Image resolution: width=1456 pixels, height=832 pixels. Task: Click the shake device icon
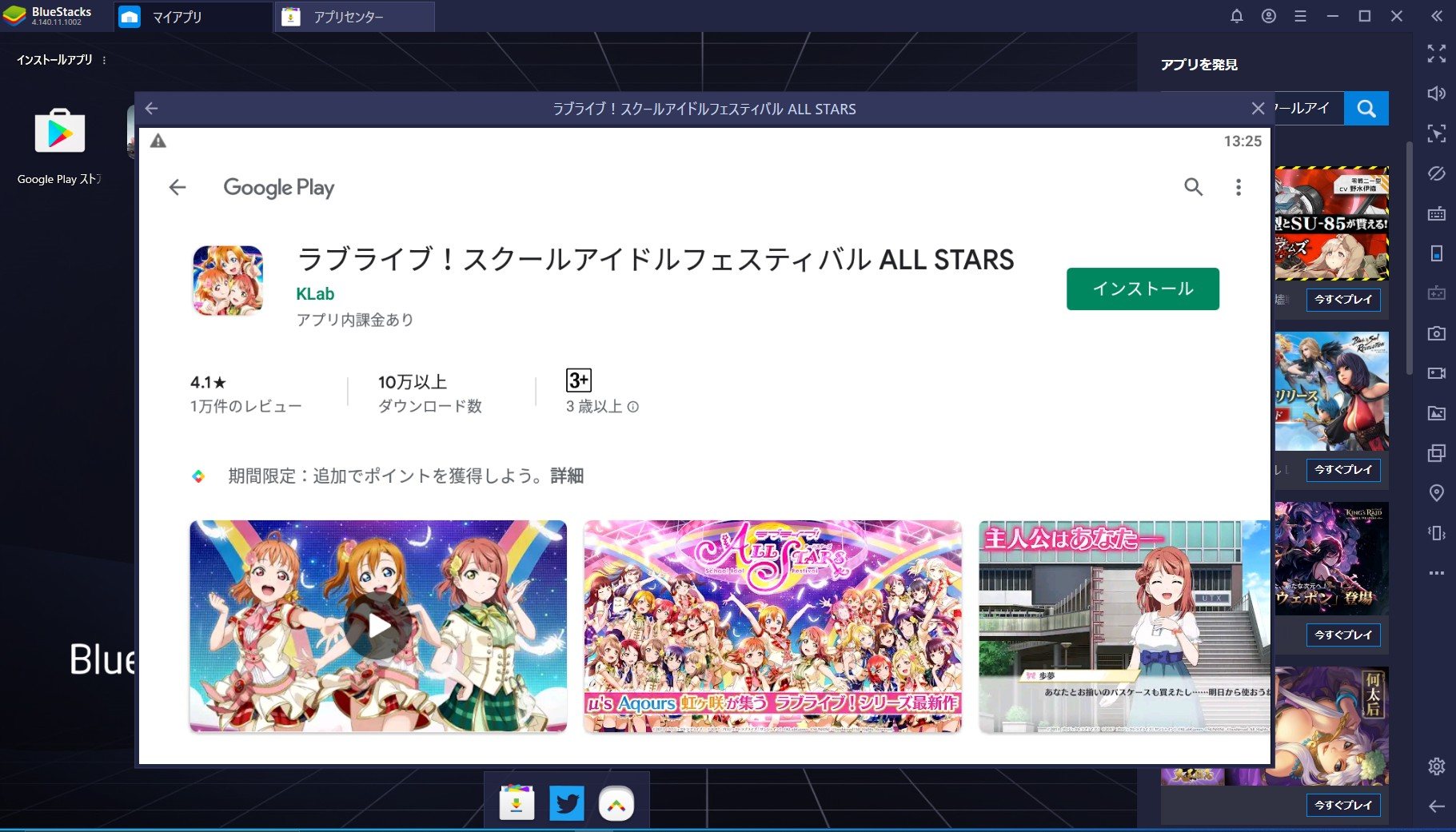pyautogui.click(x=1436, y=533)
